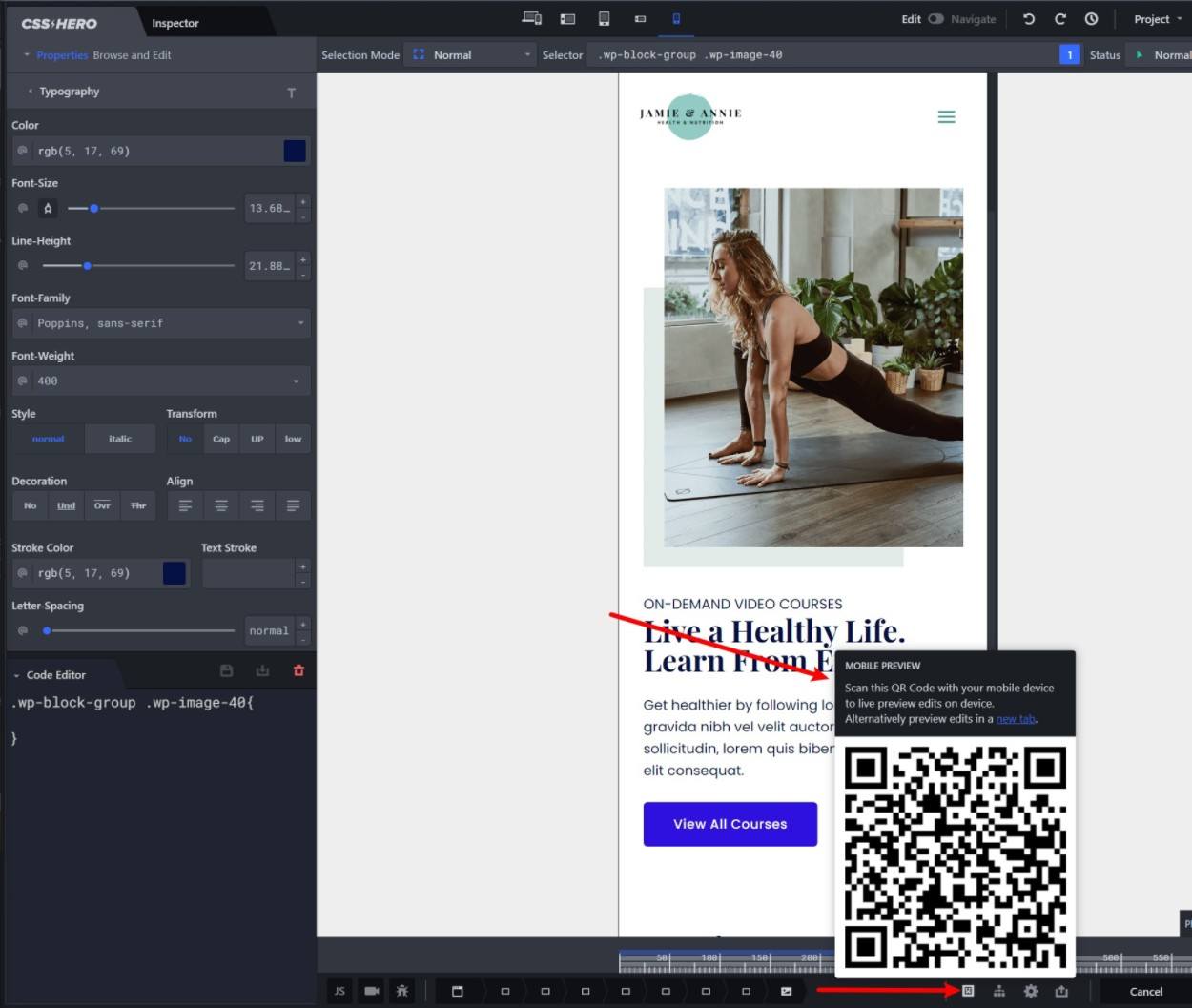Delete rule with the red trash icon

tap(298, 671)
